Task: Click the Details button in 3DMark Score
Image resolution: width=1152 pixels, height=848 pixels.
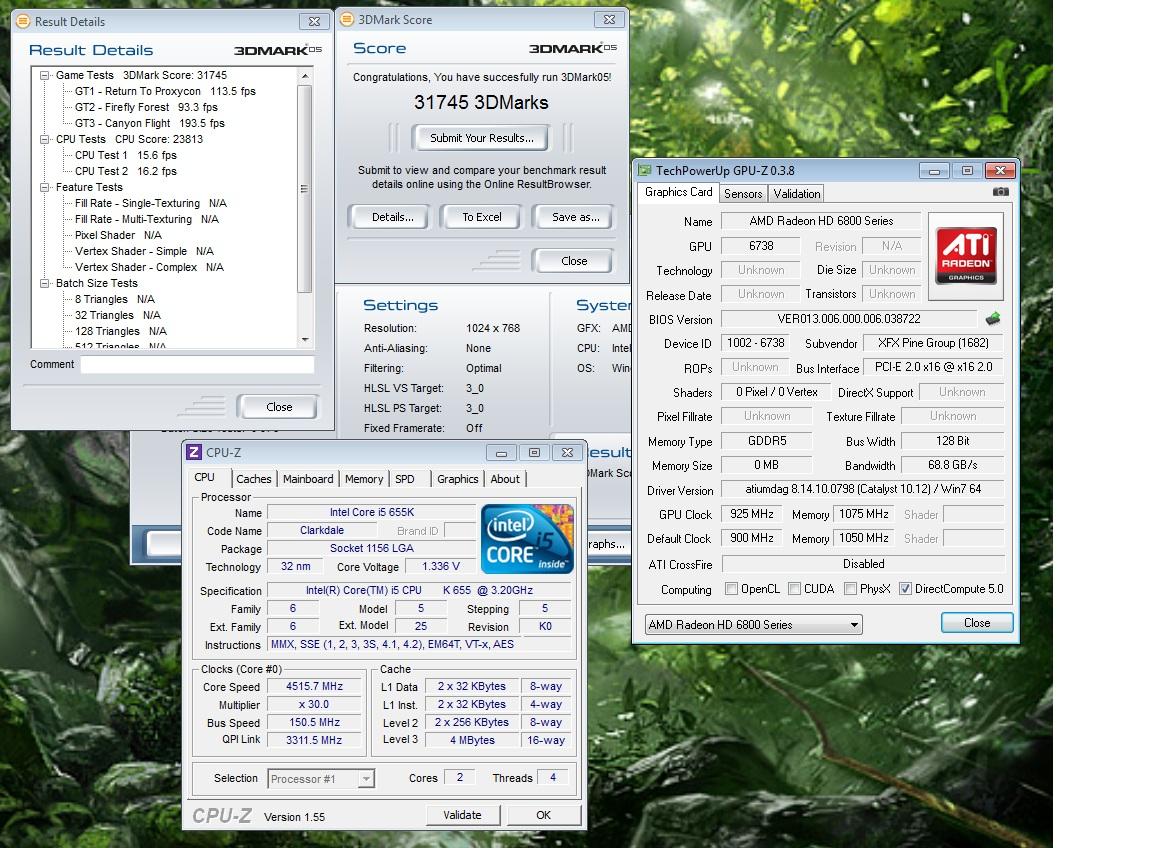Action: click(392, 218)
